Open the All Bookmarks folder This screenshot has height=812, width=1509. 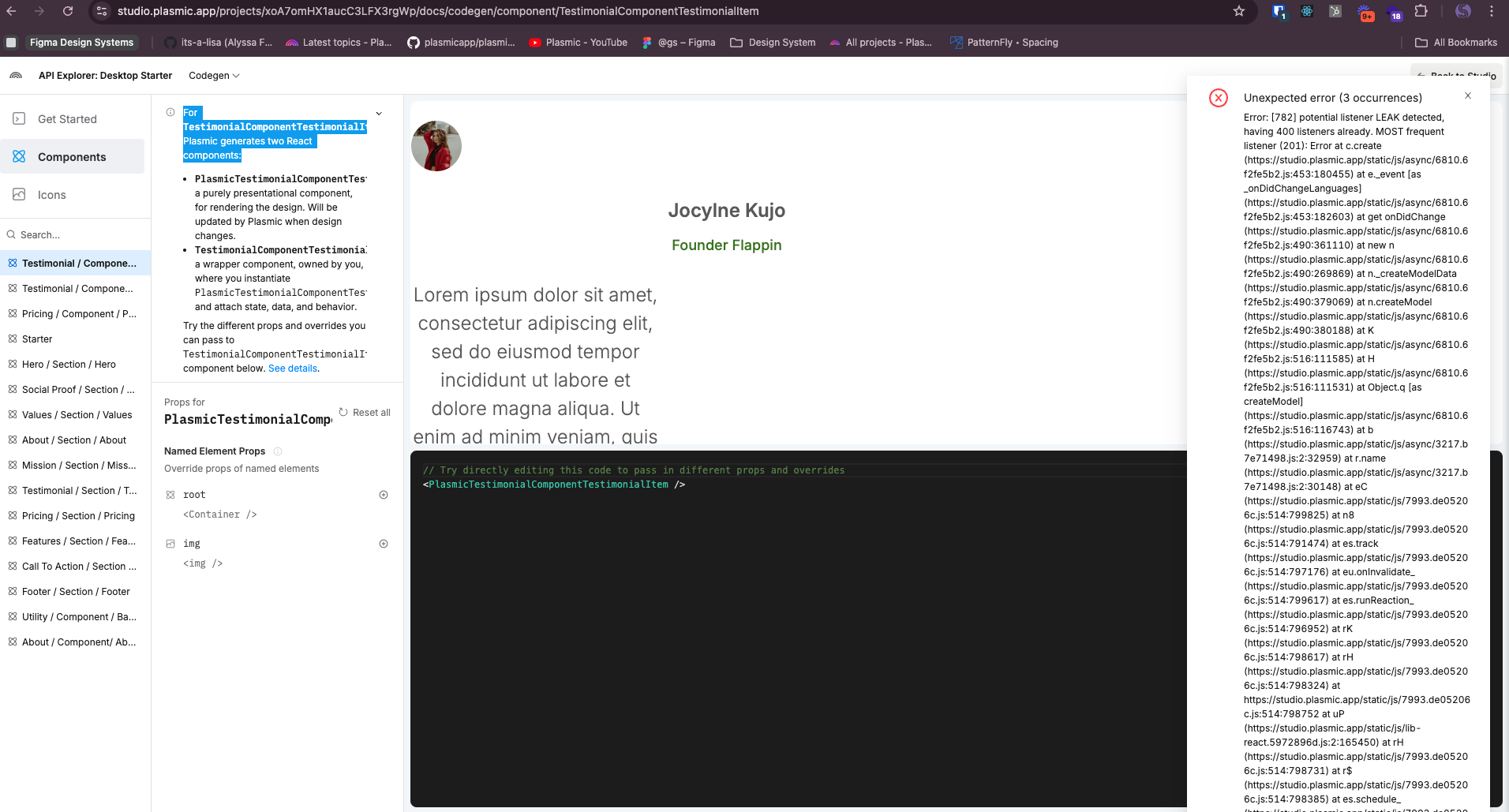[1456, 43]
